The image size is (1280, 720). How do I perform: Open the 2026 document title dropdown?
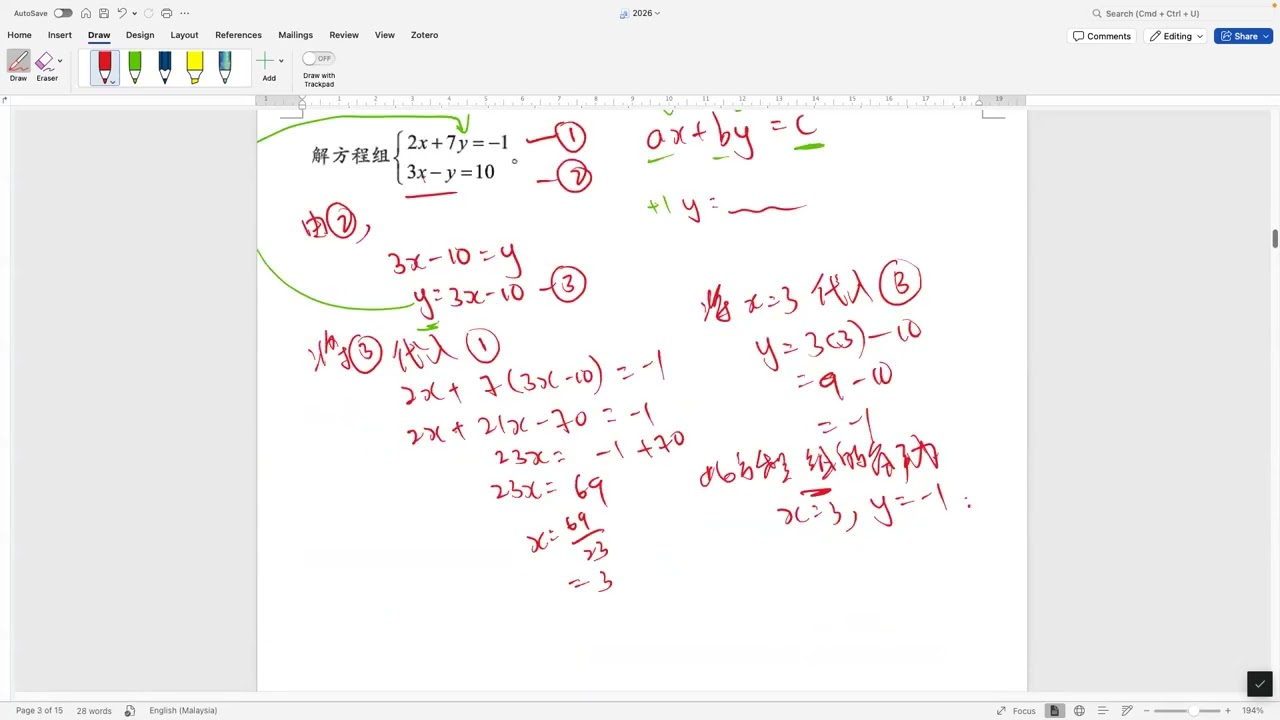[x=640, y=13]
